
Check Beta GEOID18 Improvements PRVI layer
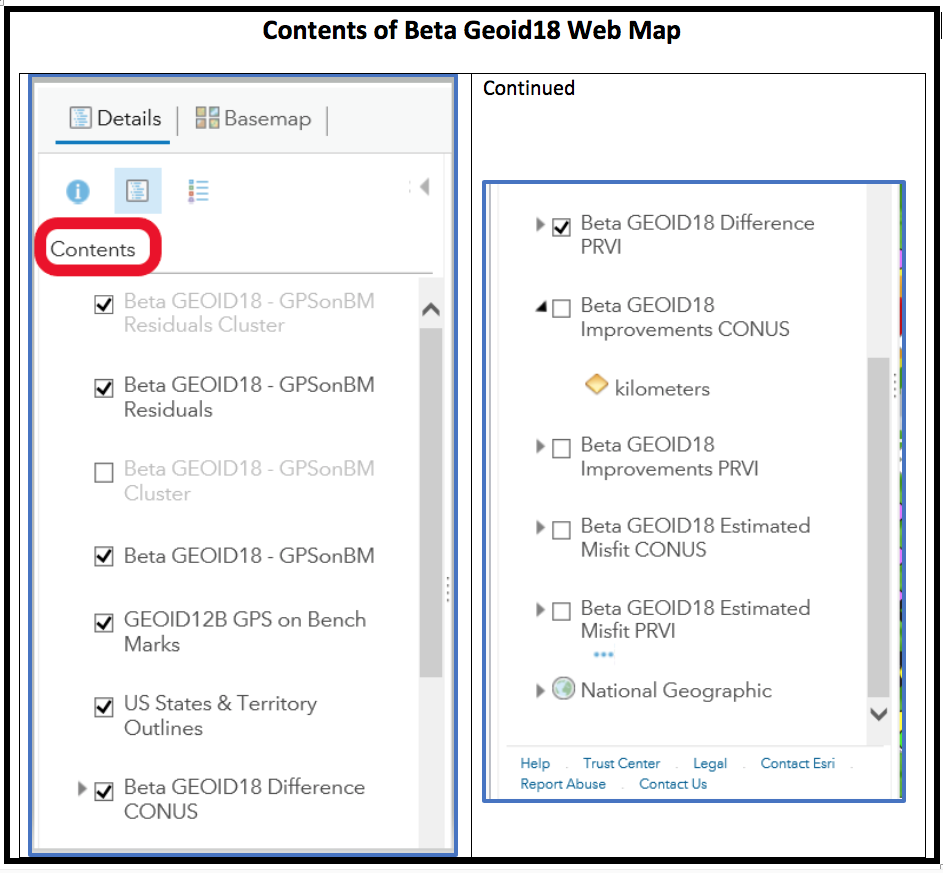pos(562,447)
